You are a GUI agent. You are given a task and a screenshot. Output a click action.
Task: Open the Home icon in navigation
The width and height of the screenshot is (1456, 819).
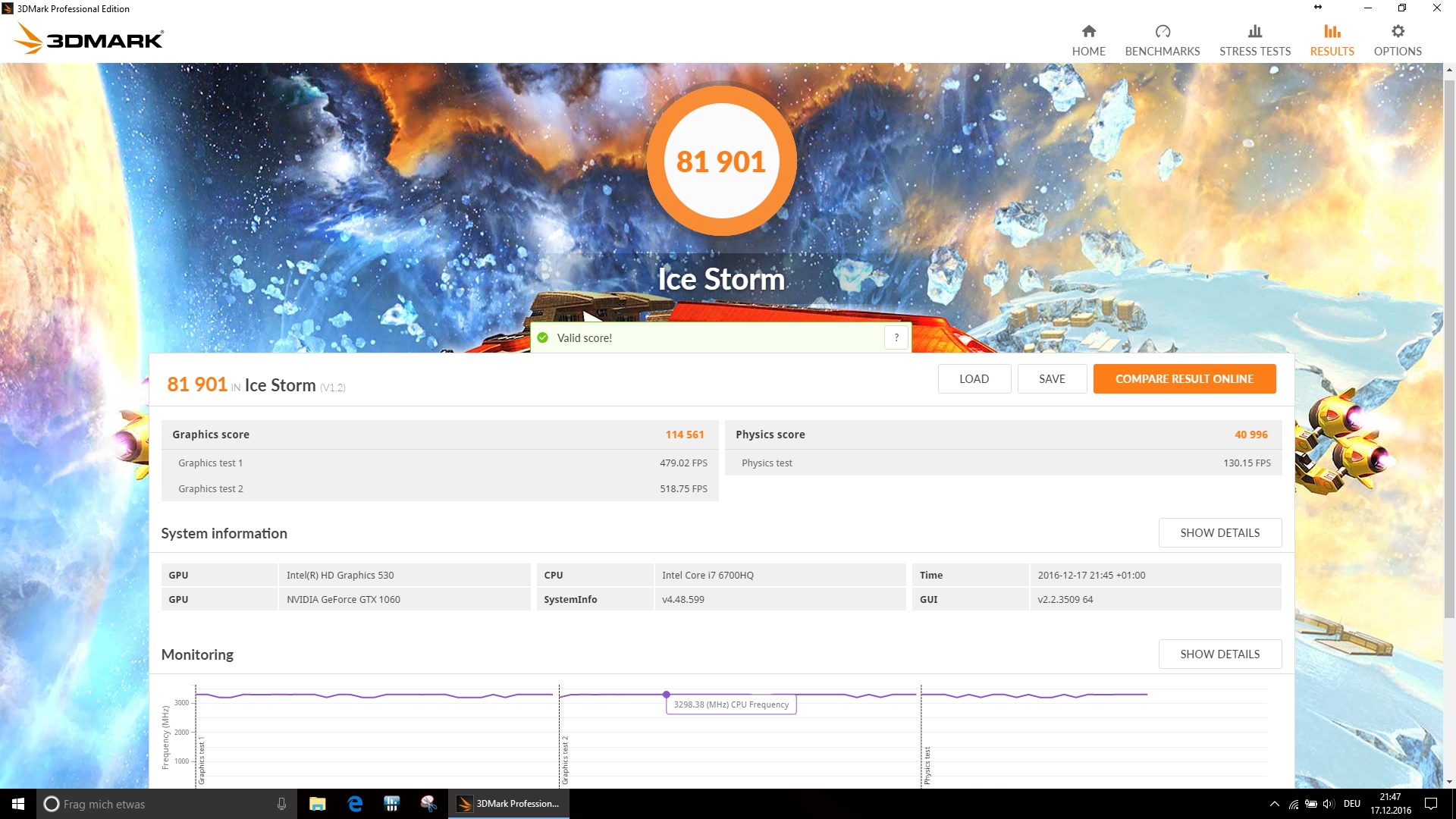point(1088,31)
